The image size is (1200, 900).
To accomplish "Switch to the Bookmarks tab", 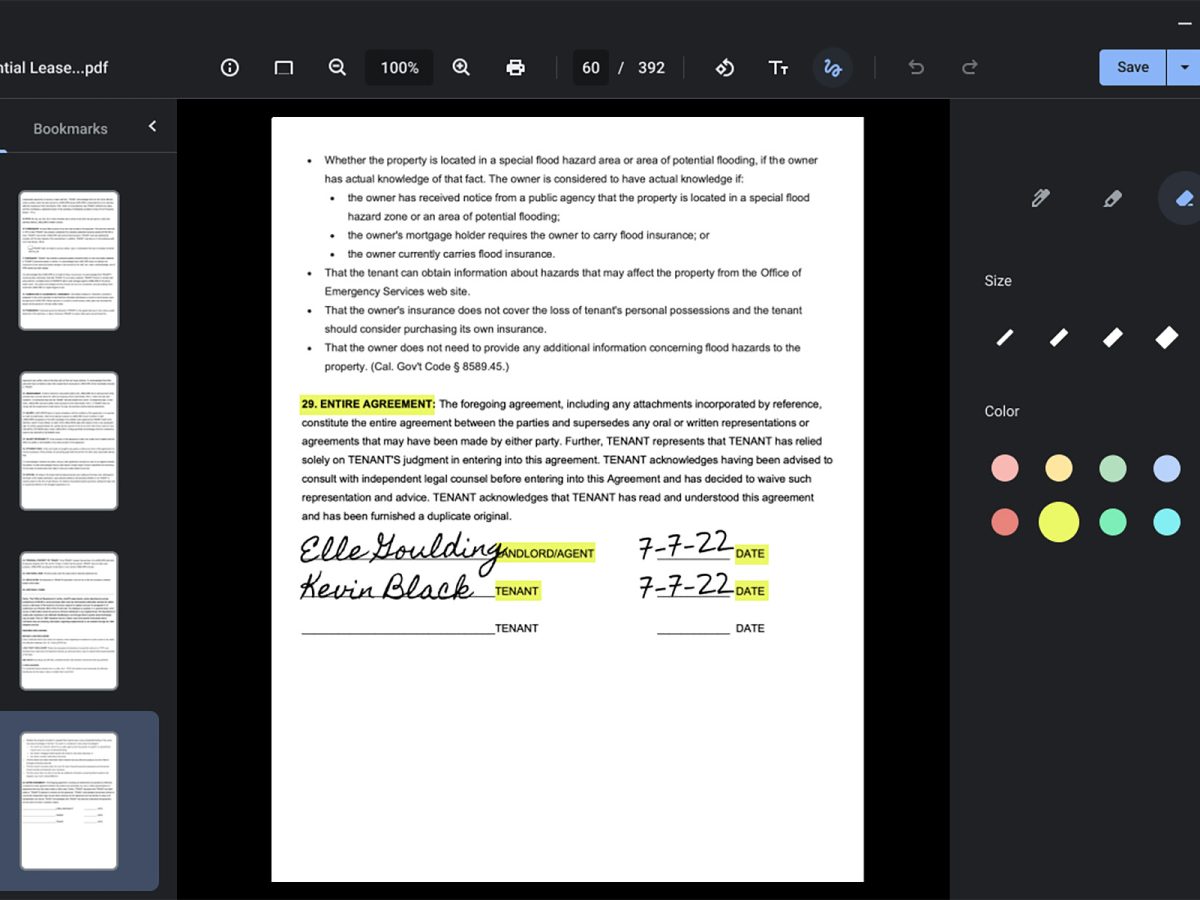I will 70,129.
